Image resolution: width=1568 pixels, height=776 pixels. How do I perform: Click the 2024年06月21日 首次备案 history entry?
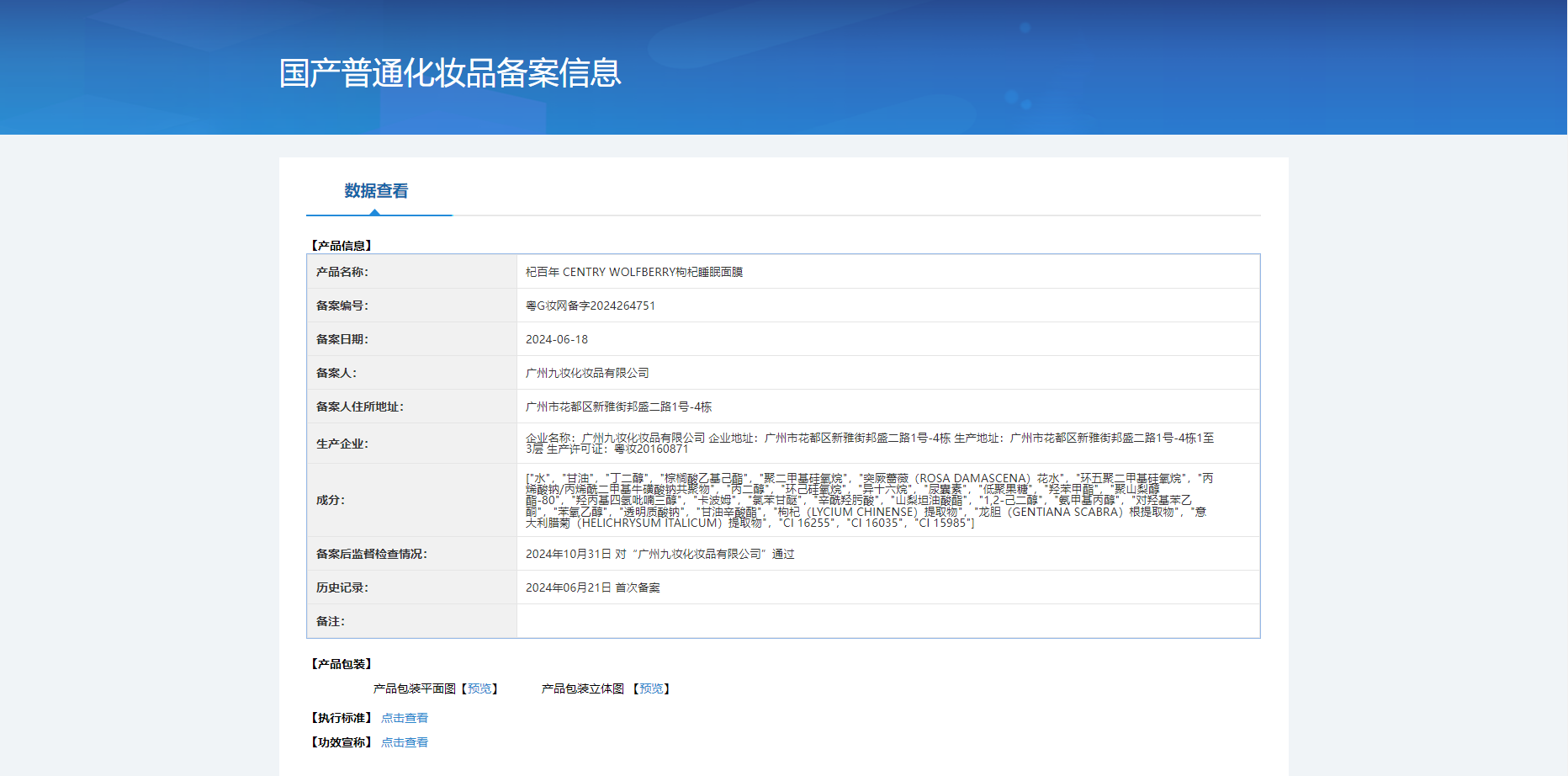[x=592, y=587]
